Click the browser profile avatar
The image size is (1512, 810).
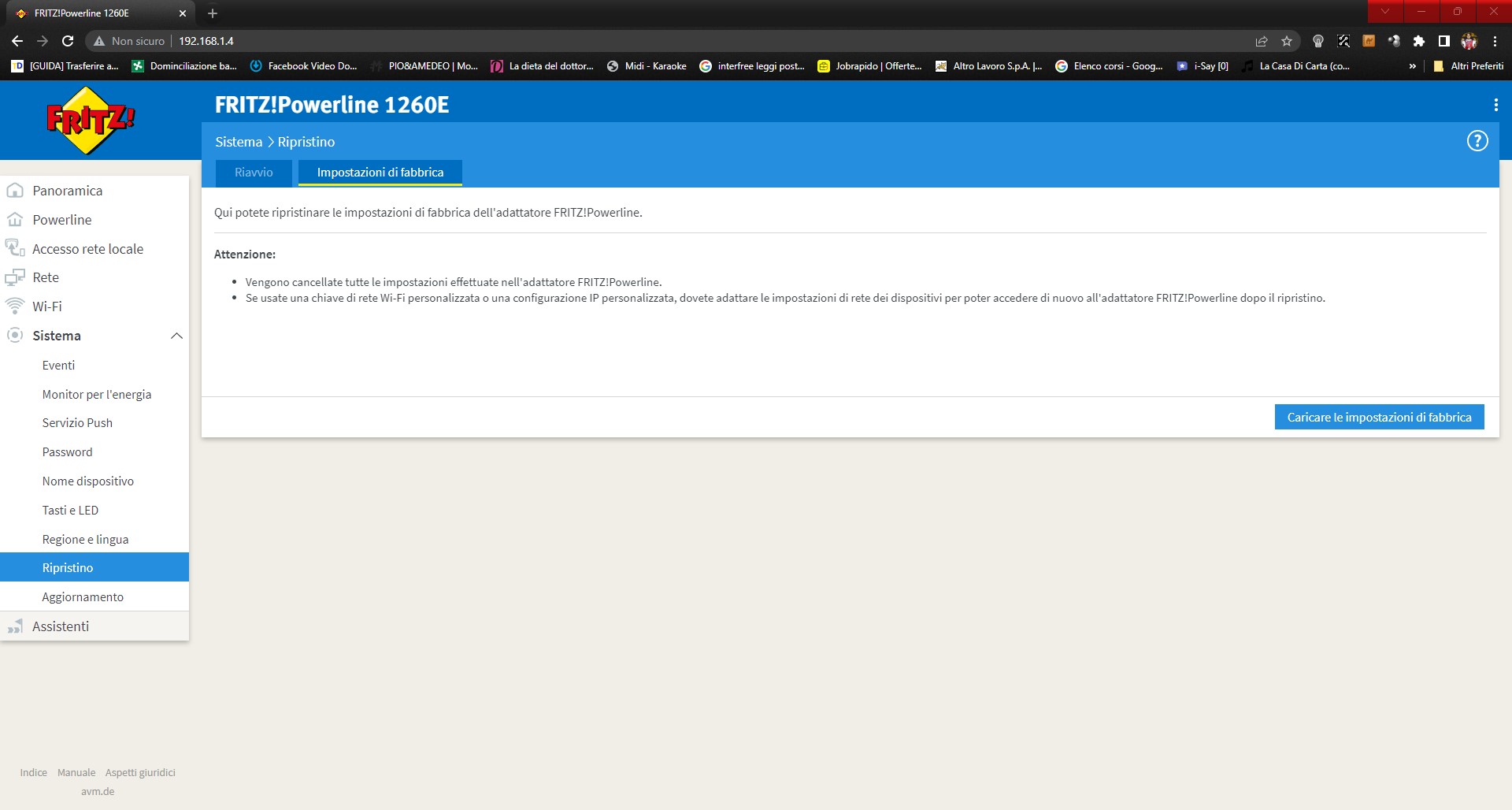coord(1469,41)
